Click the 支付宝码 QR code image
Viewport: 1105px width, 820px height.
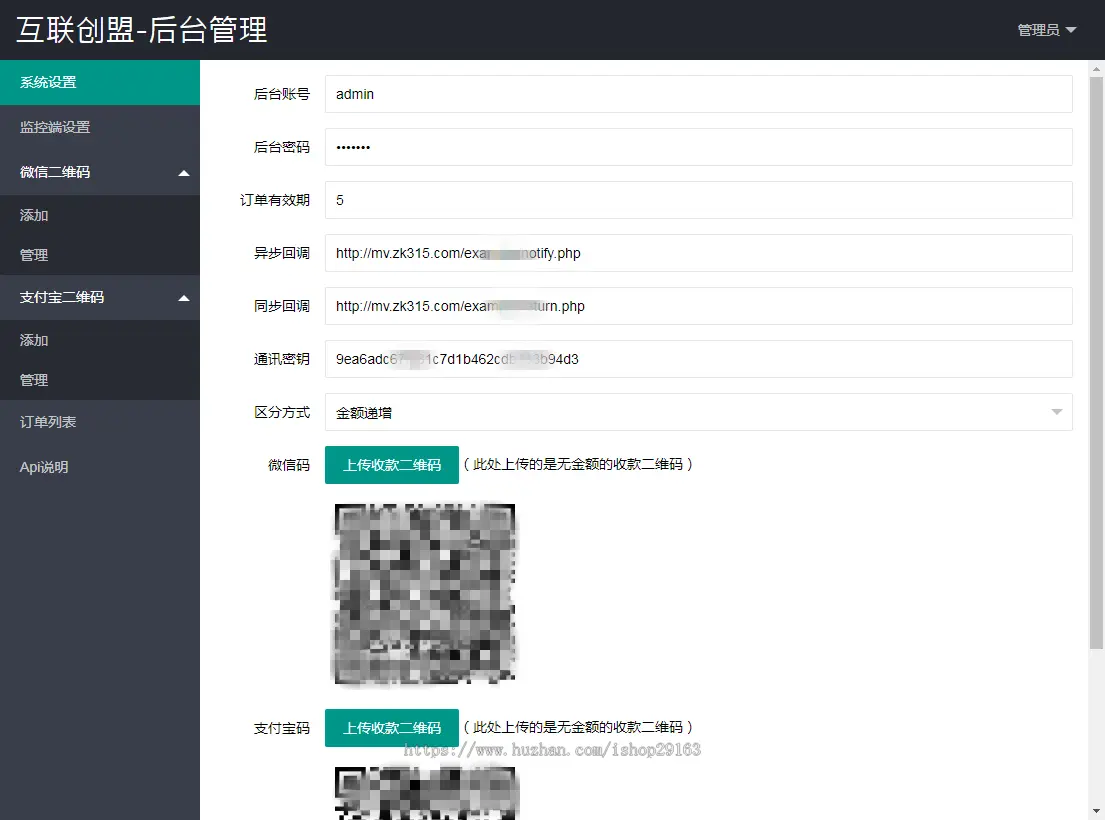[x=425, y=793]
